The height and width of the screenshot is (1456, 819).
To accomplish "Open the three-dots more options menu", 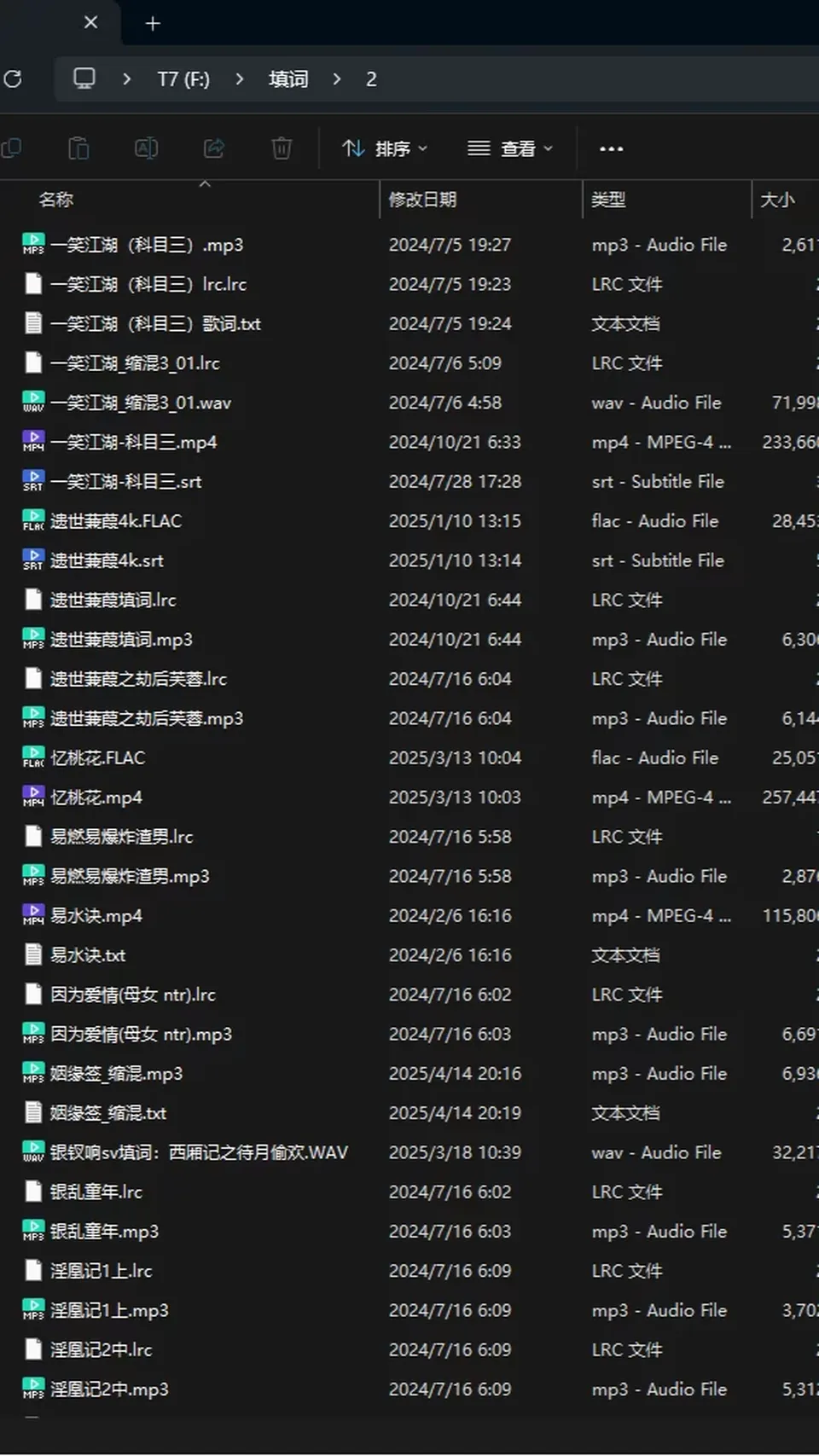I will 612,148.
